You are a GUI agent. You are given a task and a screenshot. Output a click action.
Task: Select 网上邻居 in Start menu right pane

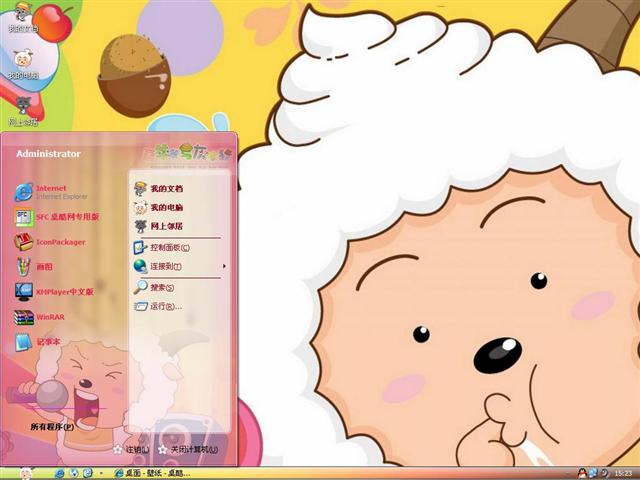tap(159, 226)
